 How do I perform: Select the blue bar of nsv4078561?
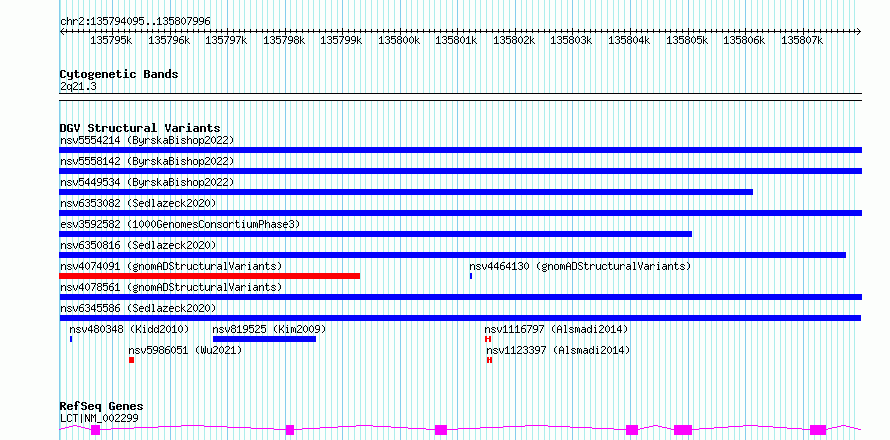point(460,297)
